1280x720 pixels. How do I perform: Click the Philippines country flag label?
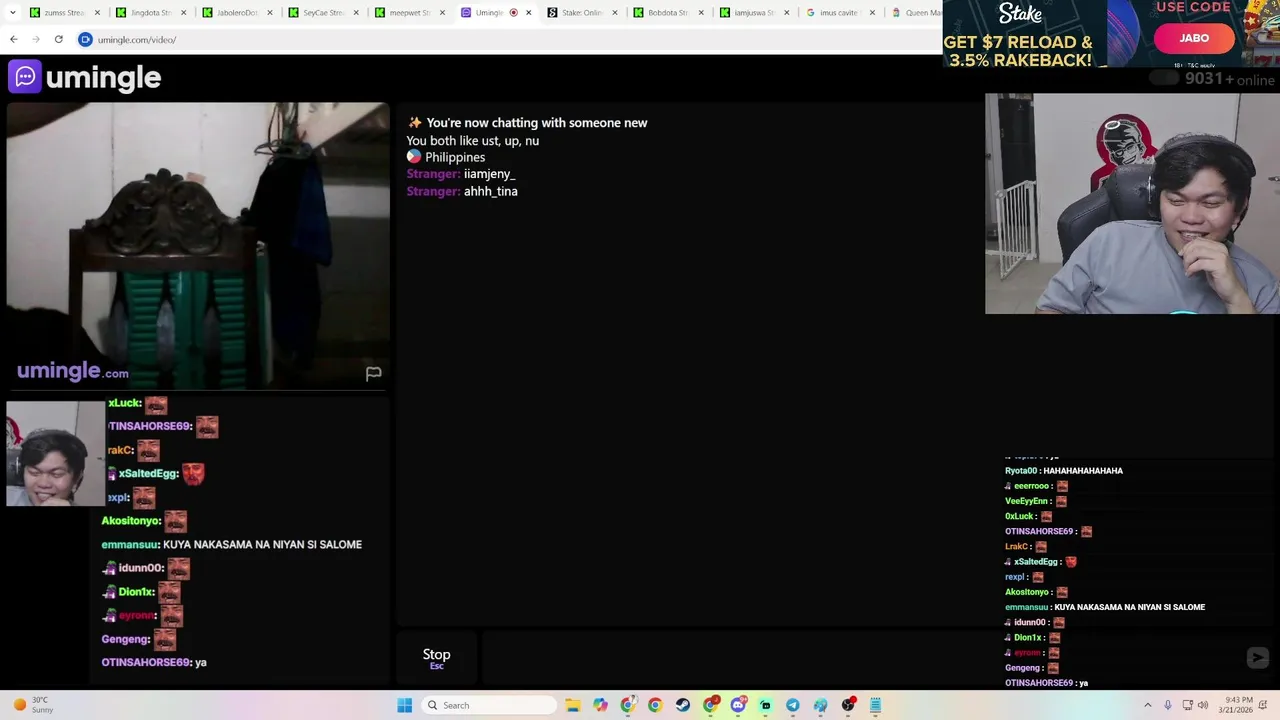click(446, 157)
